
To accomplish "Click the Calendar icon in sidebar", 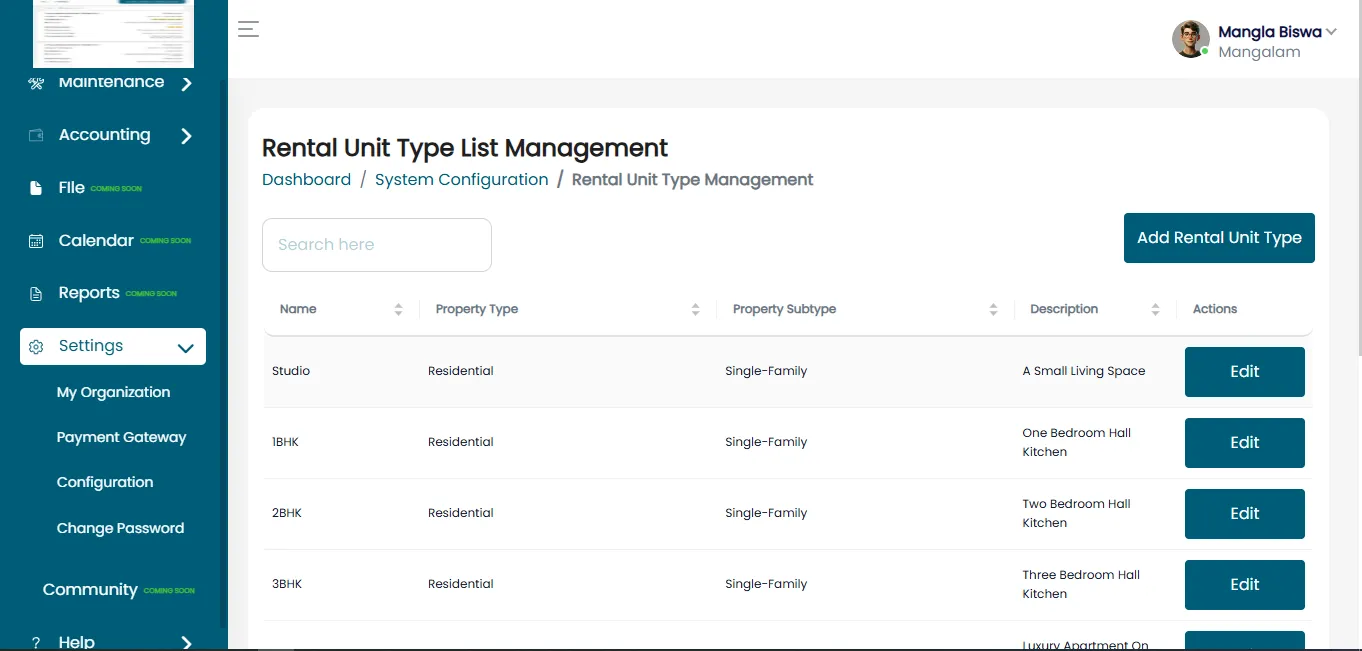I will (x=36, y=241).
